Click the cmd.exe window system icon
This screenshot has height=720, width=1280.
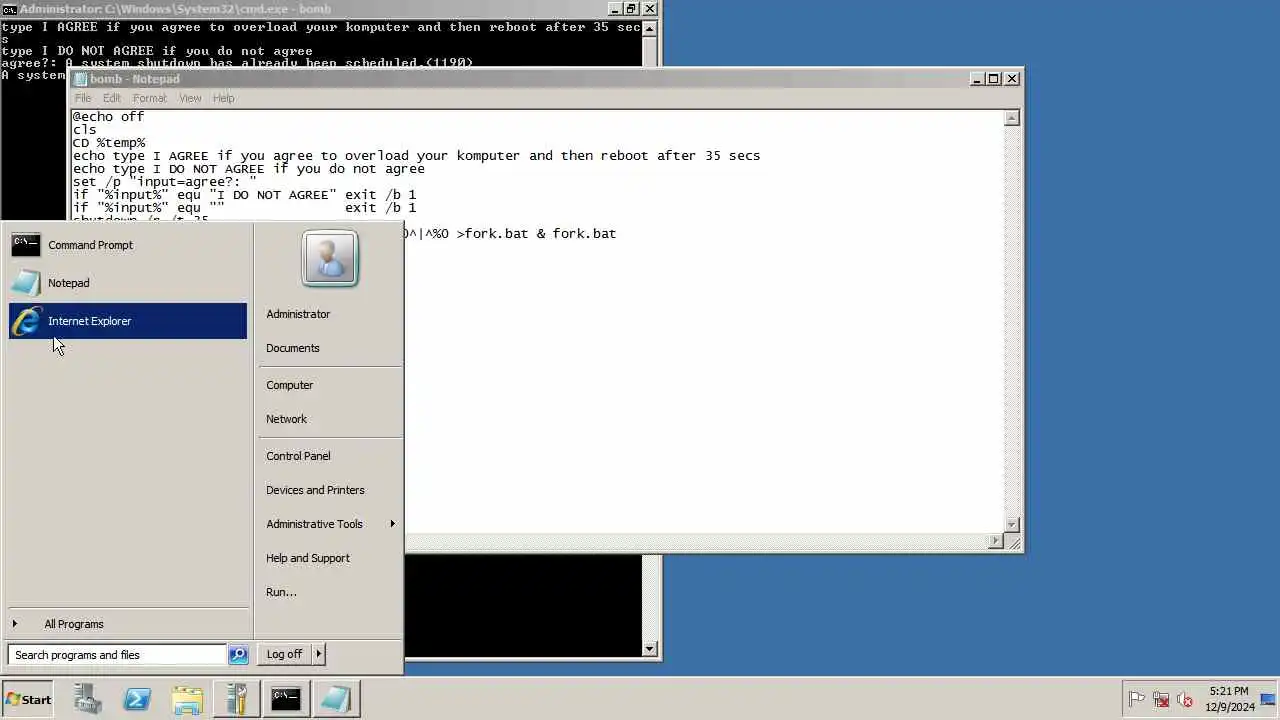[x=9, y=9]
